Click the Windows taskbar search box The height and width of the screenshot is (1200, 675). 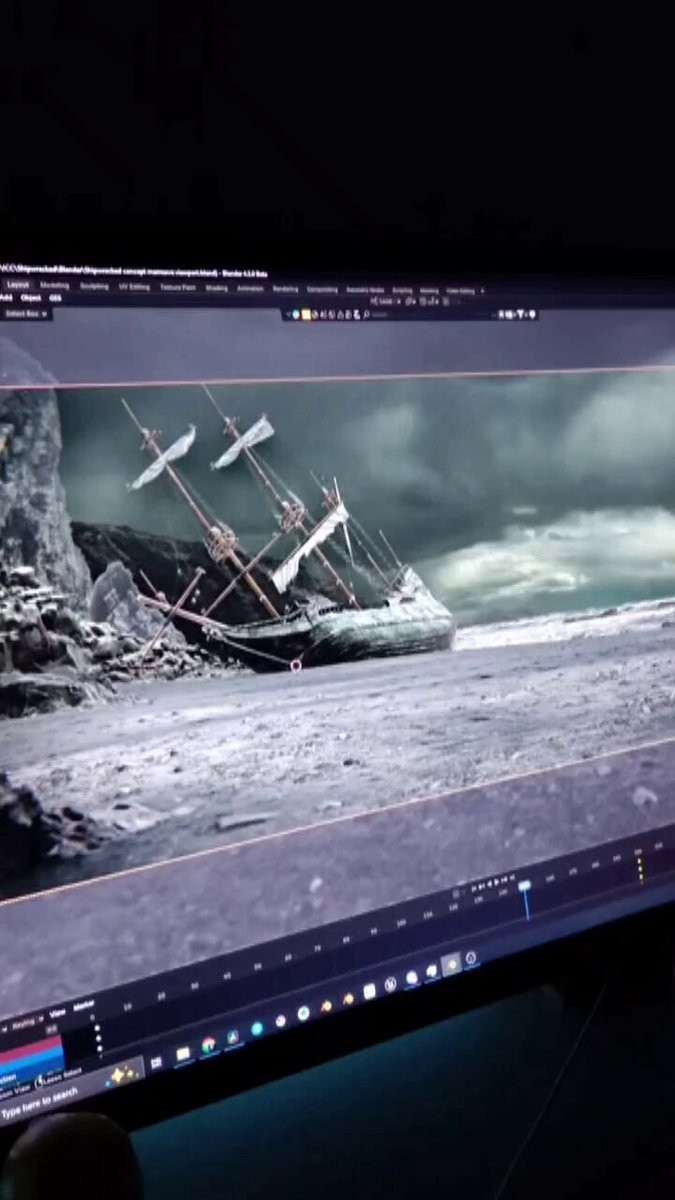click(70, 1095)
